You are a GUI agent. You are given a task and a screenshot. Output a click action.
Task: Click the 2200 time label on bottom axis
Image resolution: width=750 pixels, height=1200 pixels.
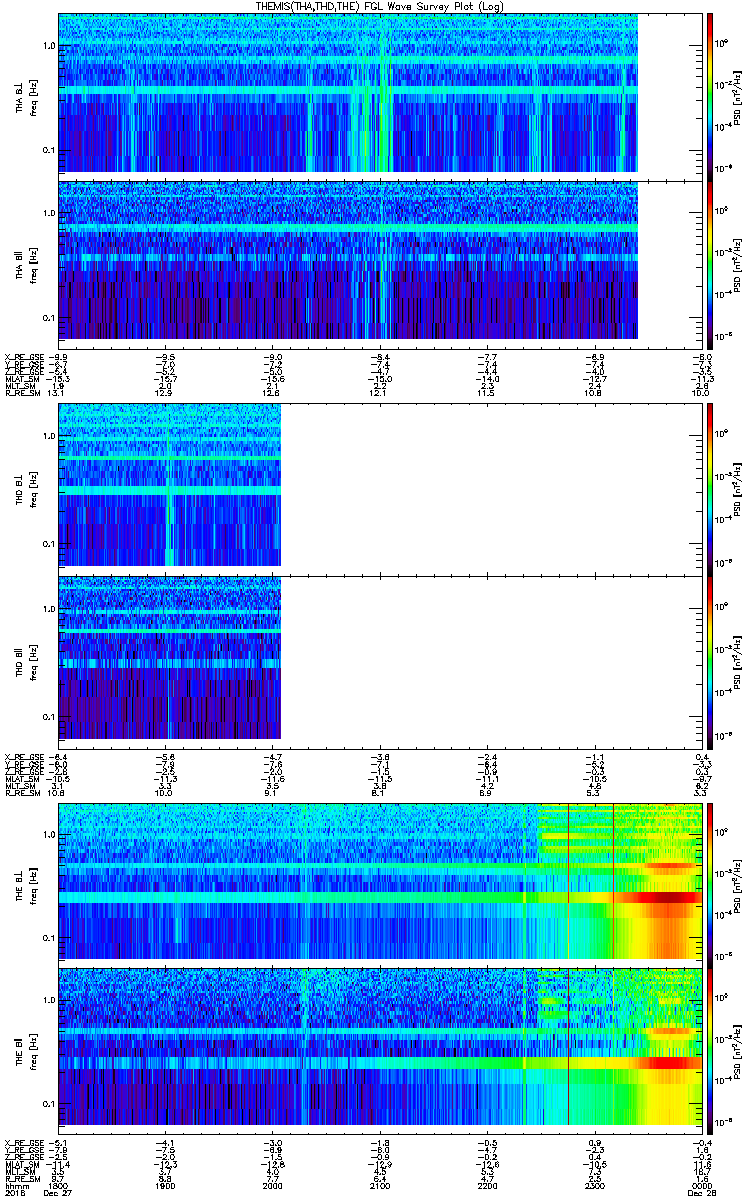click(x=487, y=1186)
